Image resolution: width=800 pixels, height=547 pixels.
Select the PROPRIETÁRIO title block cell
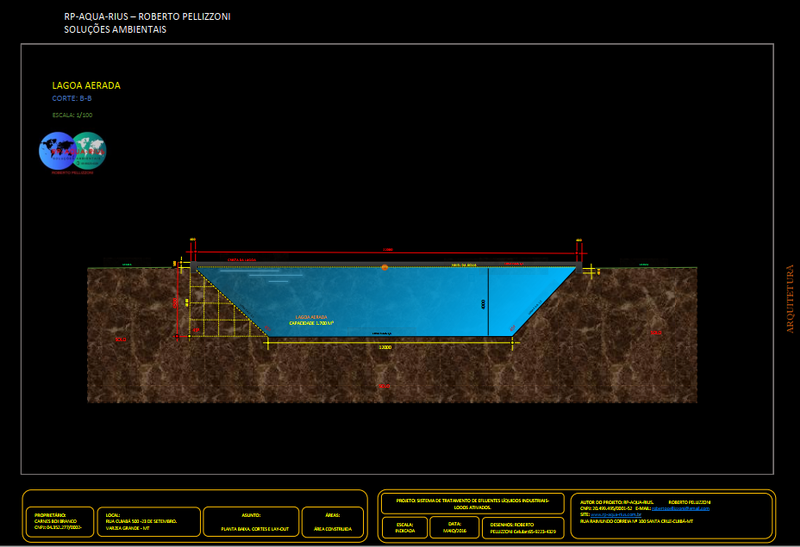click(60, 521)
